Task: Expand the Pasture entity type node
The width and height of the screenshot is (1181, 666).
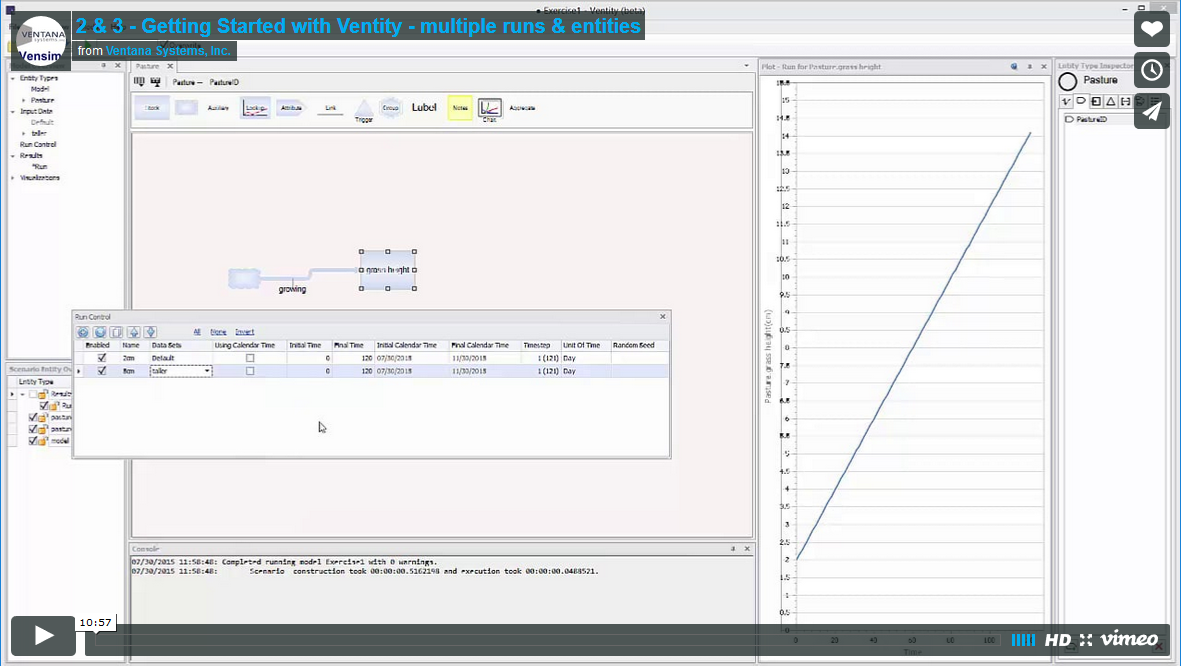Action: coord(23,100)
